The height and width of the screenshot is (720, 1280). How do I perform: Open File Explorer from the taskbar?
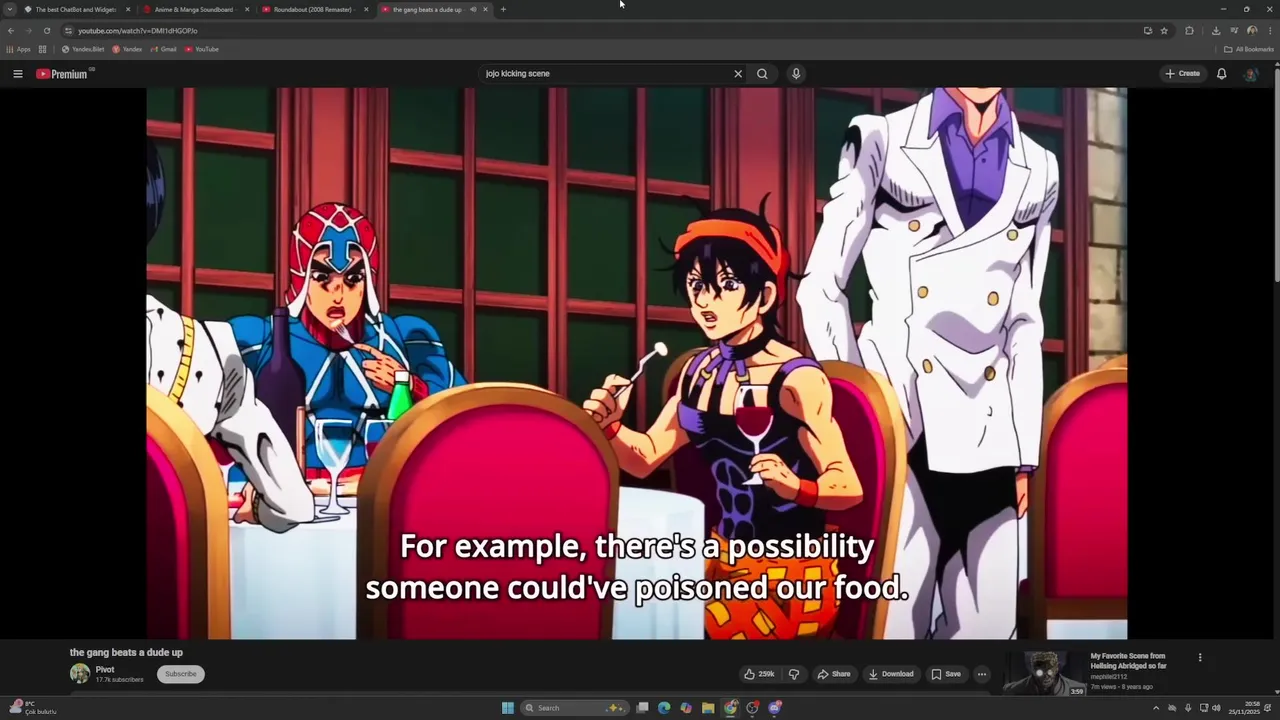coord(708,708)
